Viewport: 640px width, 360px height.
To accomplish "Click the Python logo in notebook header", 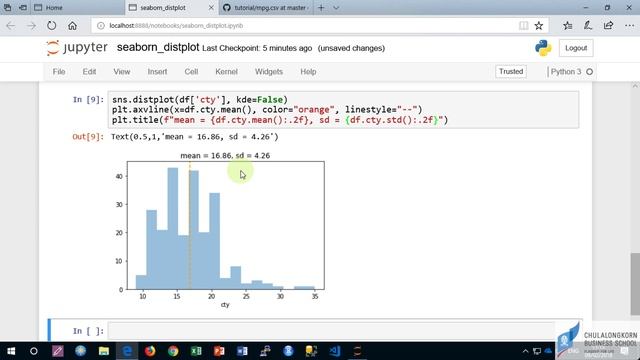I will tap(543, 48).
